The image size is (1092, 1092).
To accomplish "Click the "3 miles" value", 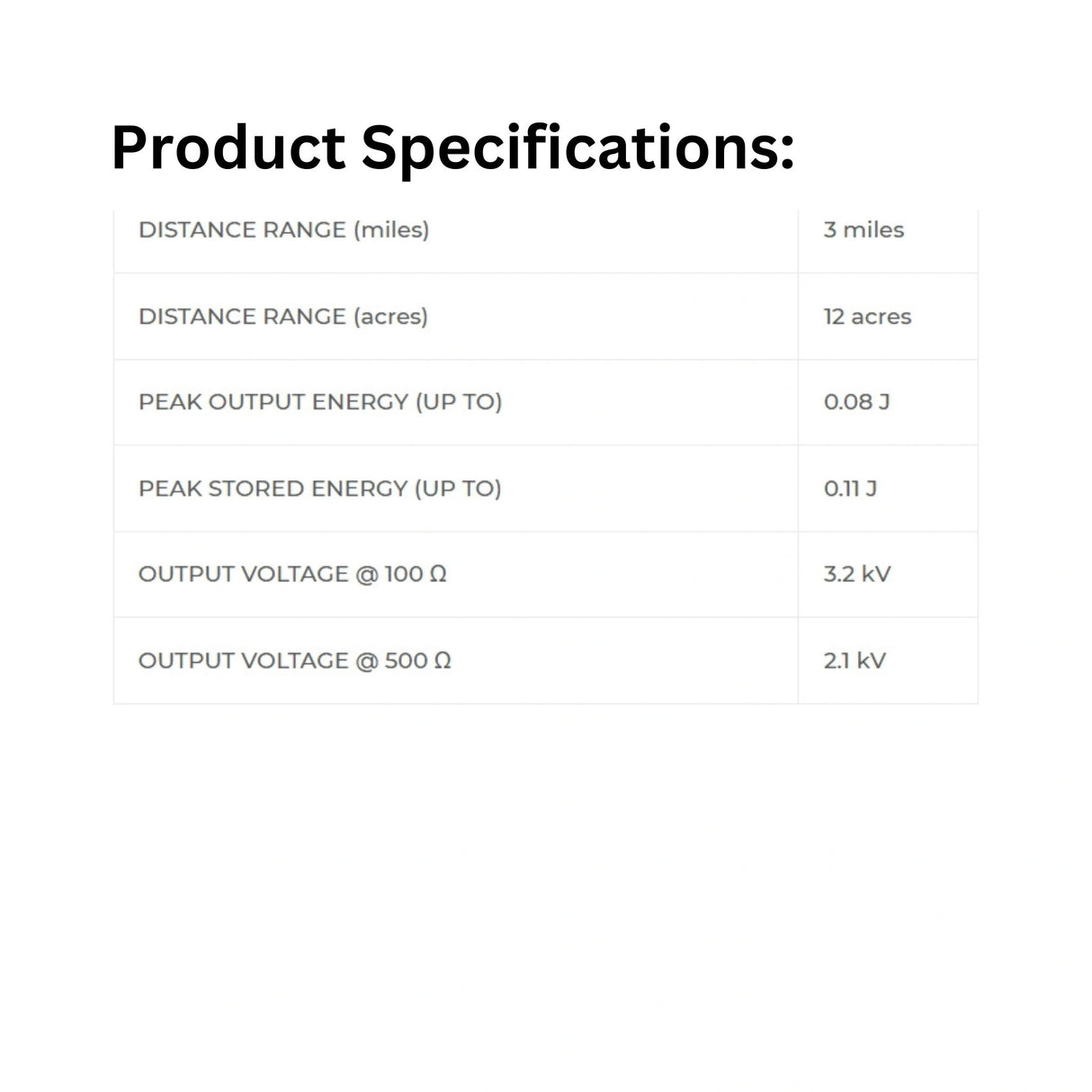I will pos(864,230).
